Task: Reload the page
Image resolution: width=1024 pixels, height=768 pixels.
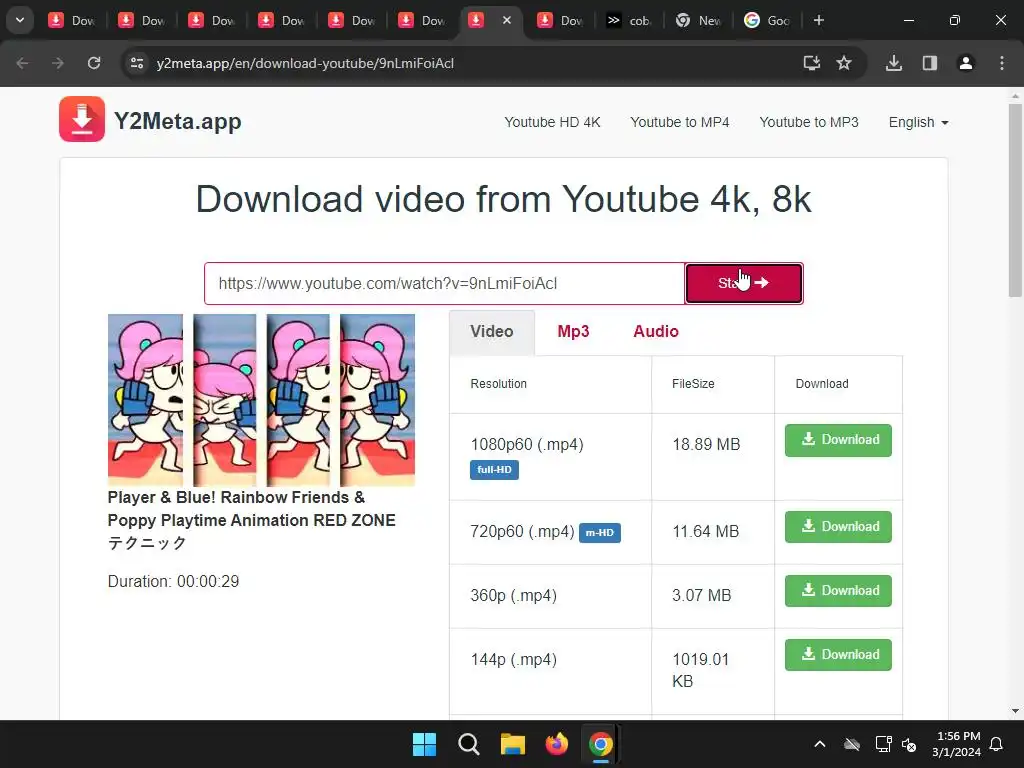Action: [94, 63]
